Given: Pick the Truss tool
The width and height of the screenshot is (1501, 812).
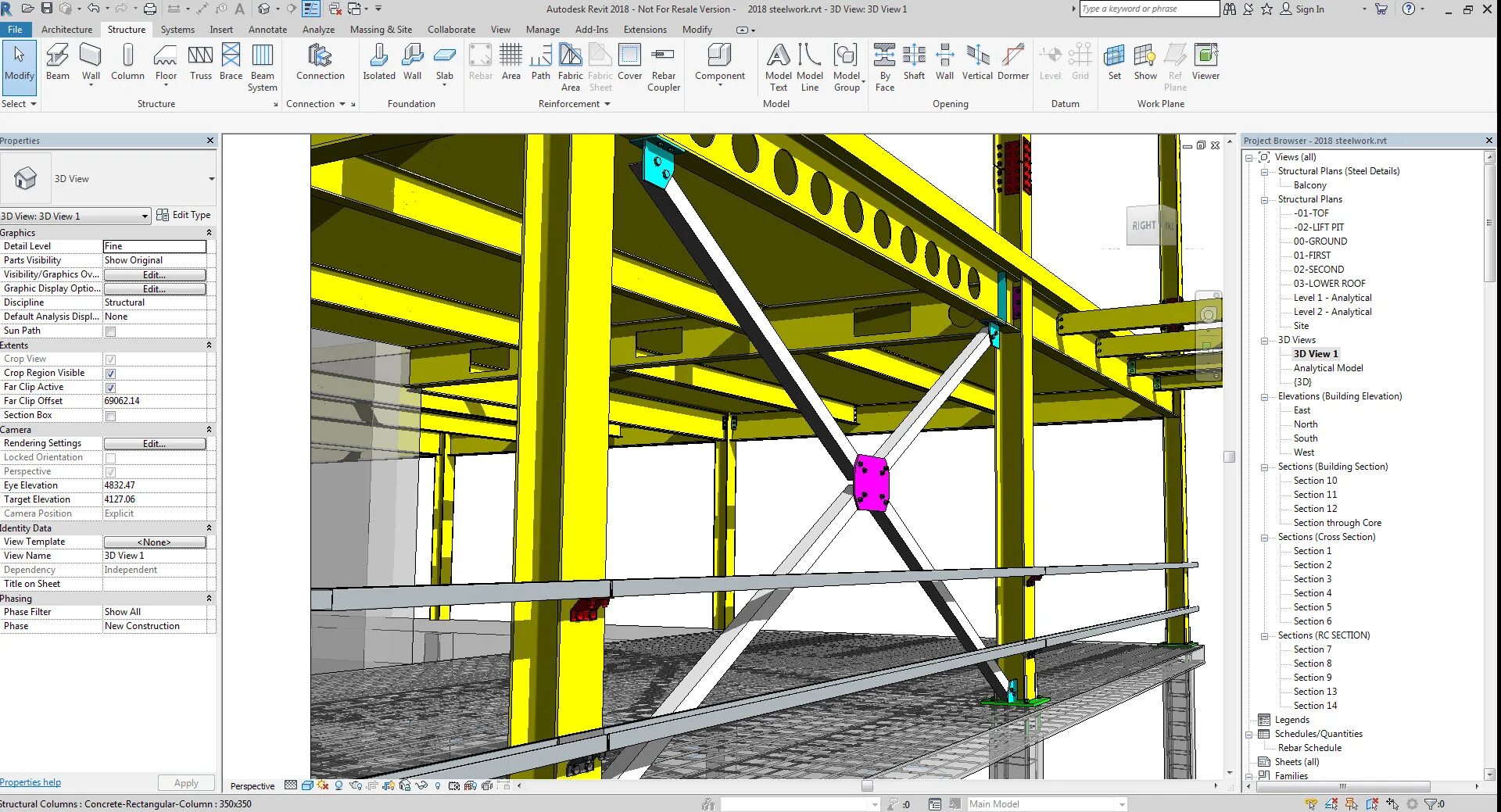Looking at the screenshot, I should coord(200,62).
